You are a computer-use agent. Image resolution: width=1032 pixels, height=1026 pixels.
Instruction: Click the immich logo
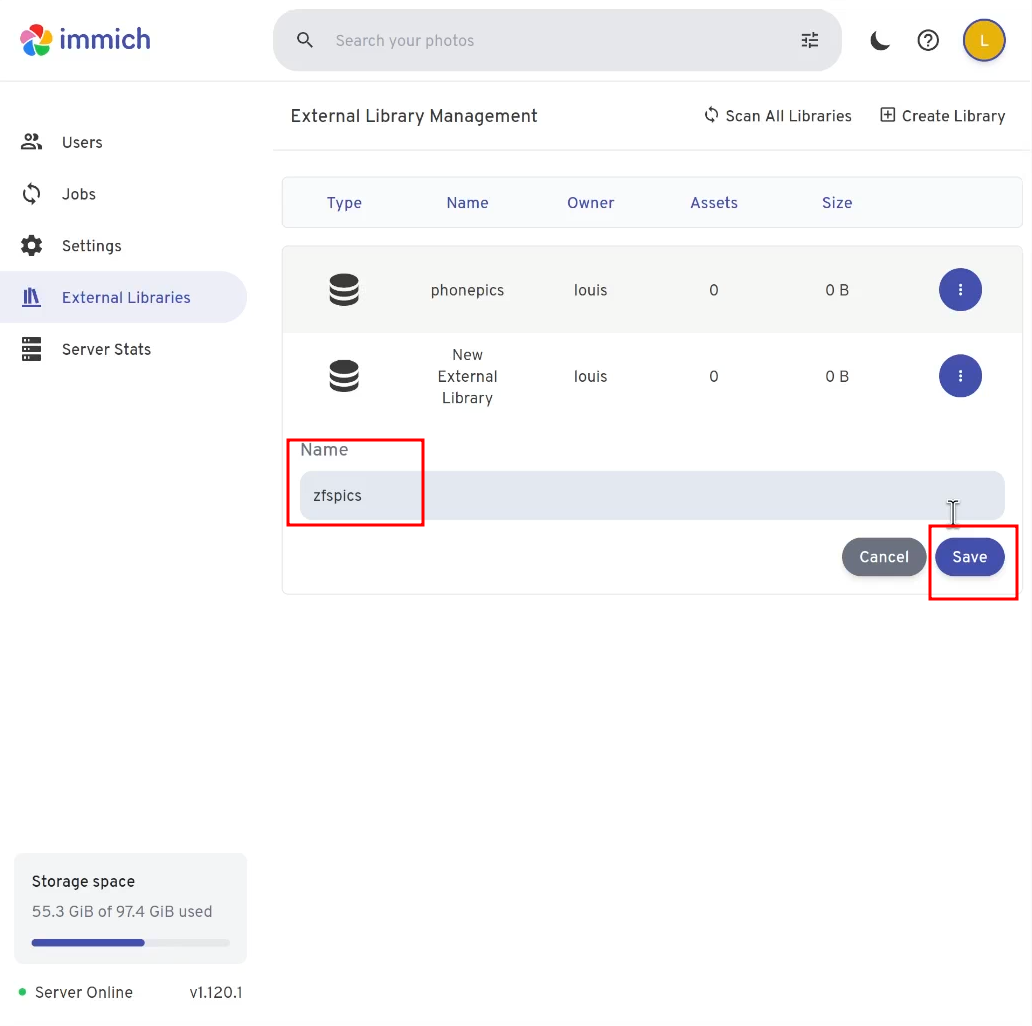coord(86,40)
